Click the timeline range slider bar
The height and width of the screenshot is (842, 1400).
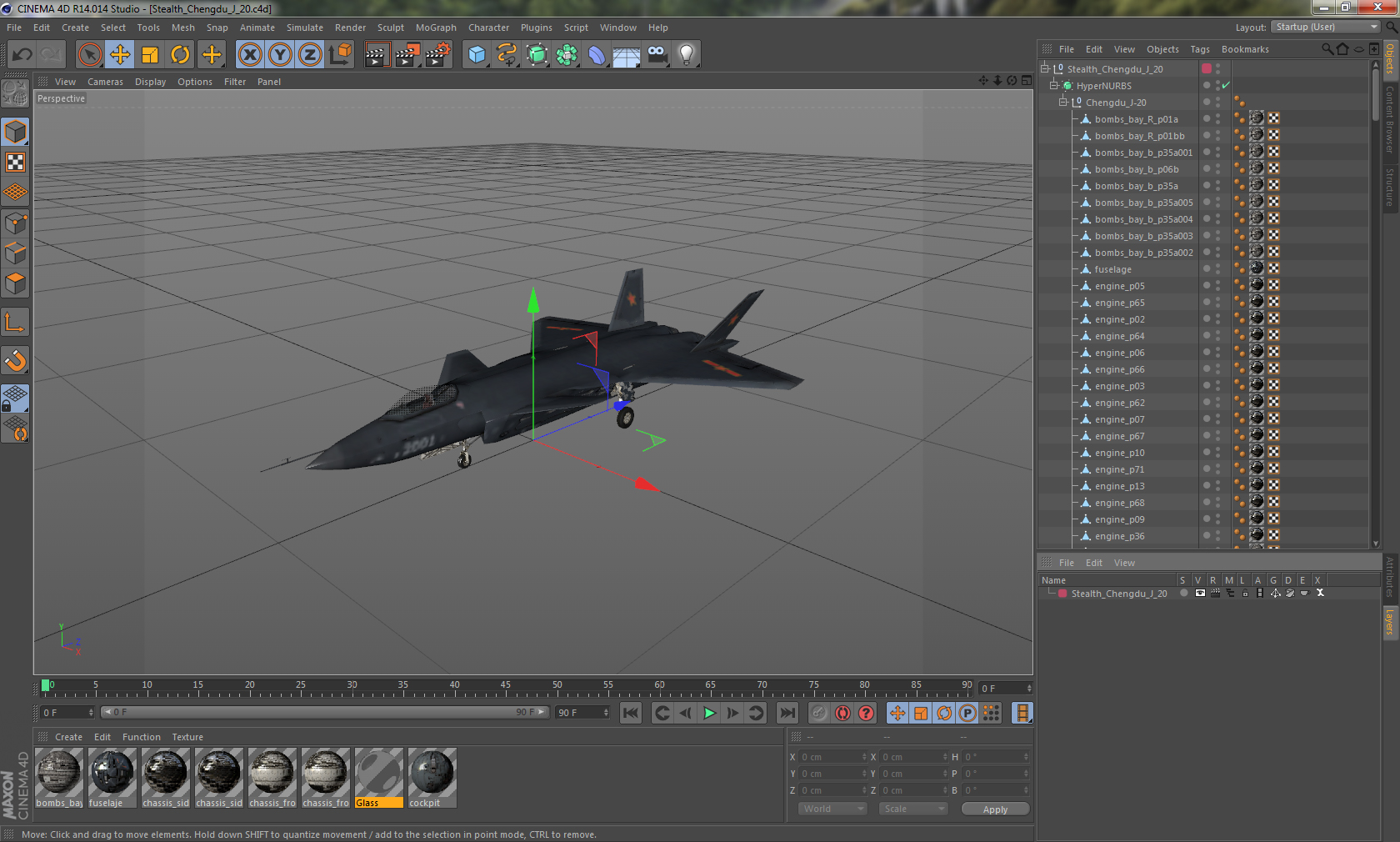tap(325, 712)
